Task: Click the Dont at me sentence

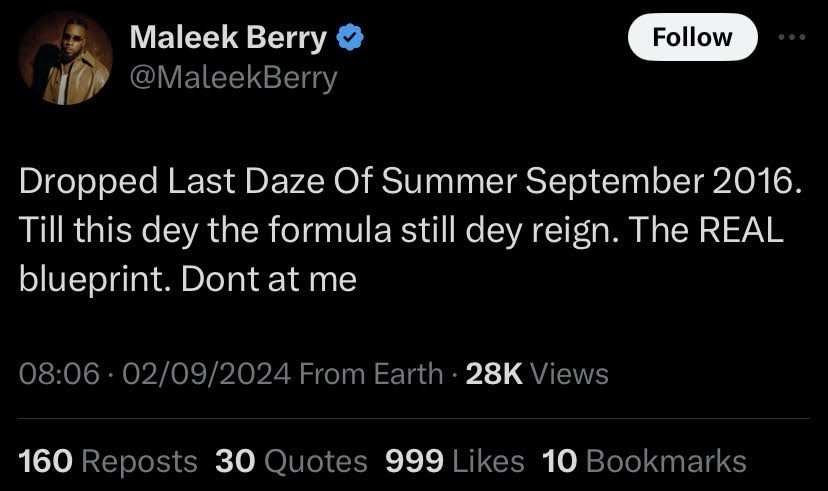Action: (x=270, y=278)
